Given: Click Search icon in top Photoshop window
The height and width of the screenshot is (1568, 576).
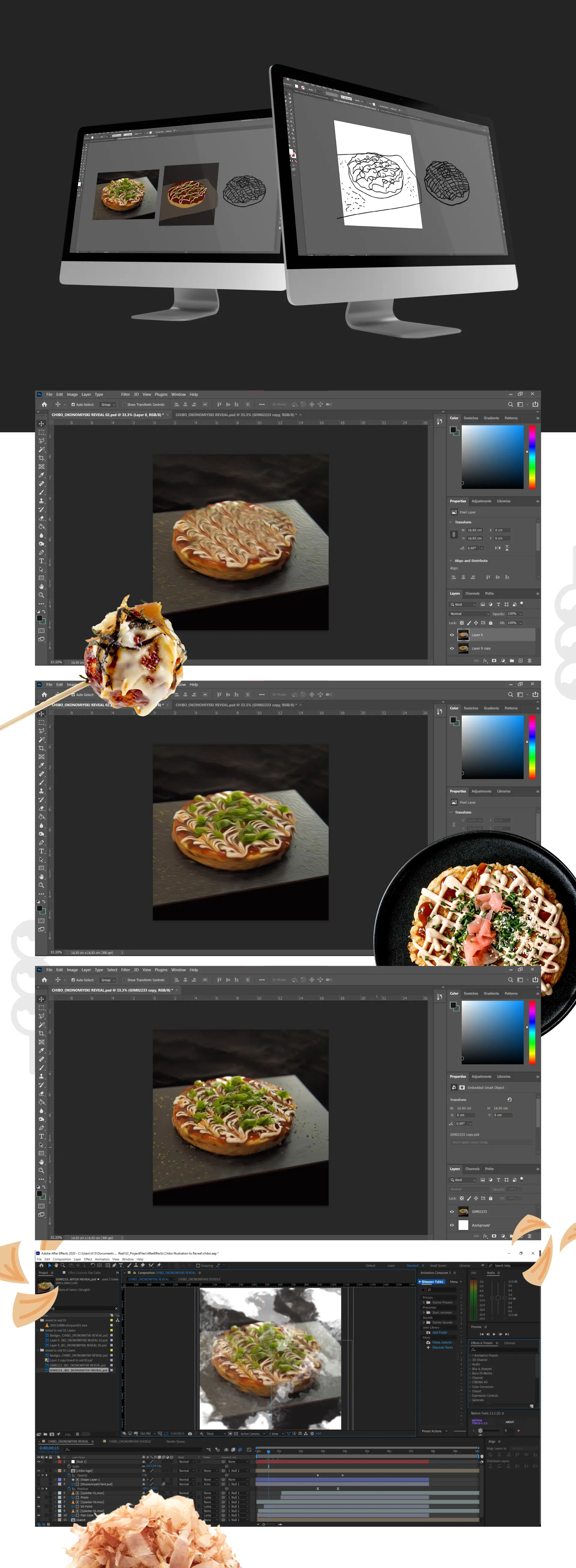Looking at the screenshot, I should pyautogui.click(x=510, y=404).
